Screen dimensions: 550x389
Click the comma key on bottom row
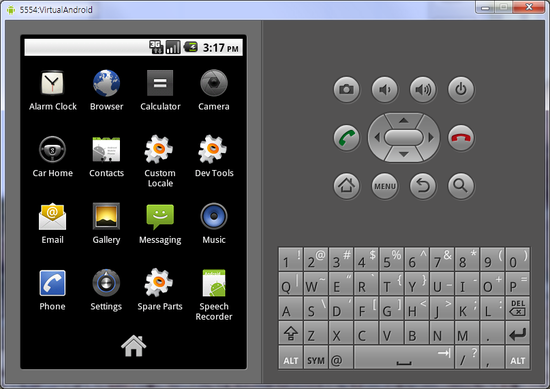point(492,357)
